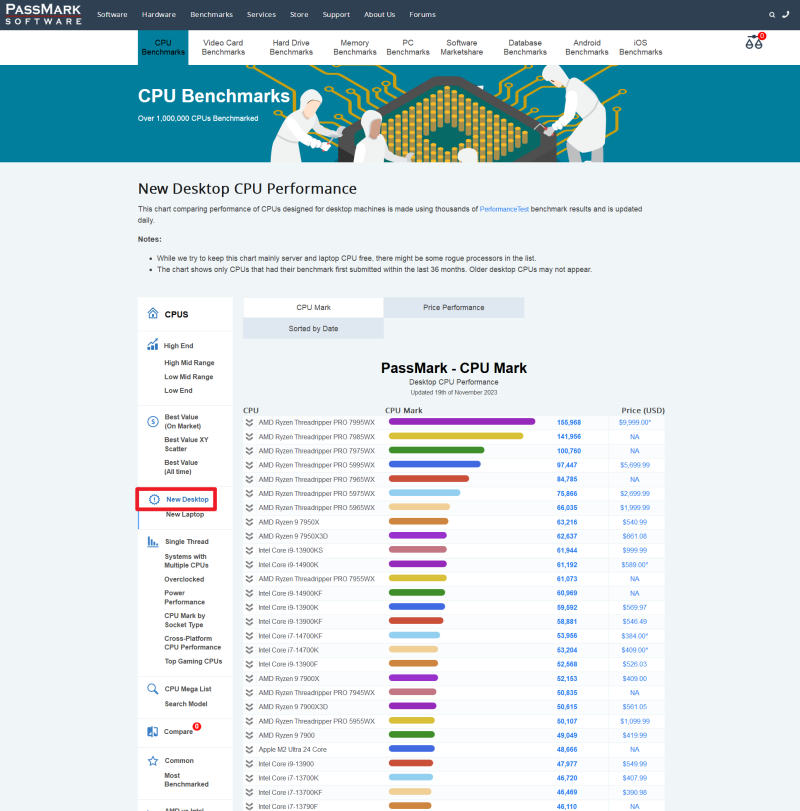Click the Single Thread bar chart icon
The width and height of the screenshot is (800, 811).
[153, 542]
